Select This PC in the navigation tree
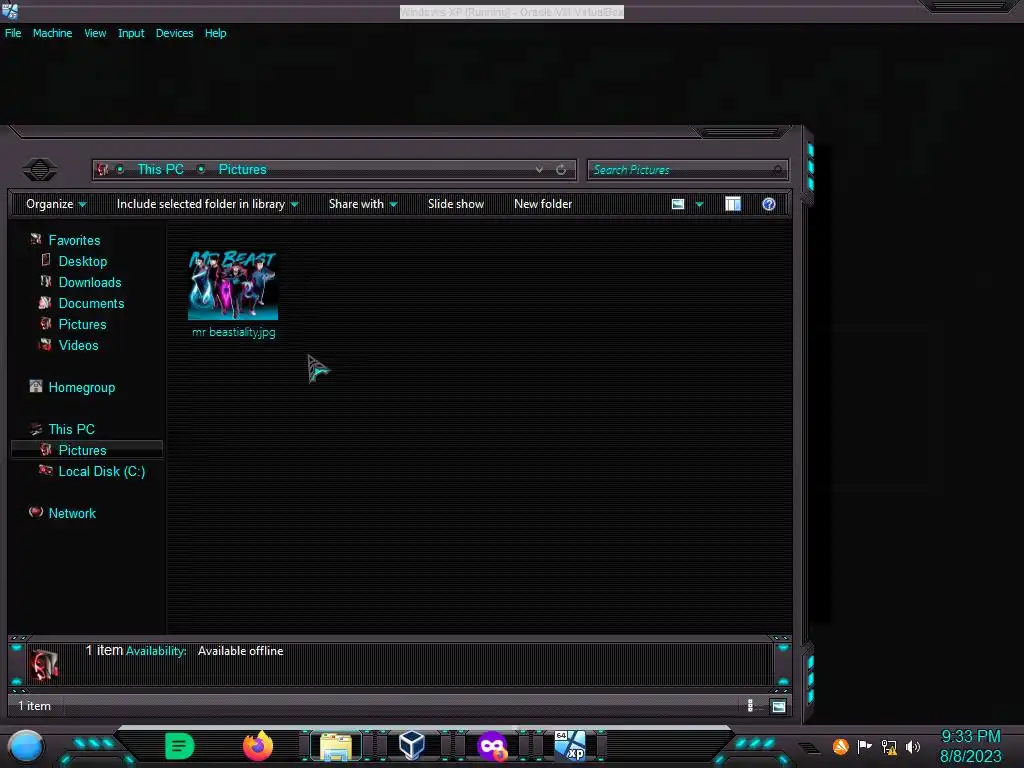Screen dimensions: 1024x768 coord(71,429)
